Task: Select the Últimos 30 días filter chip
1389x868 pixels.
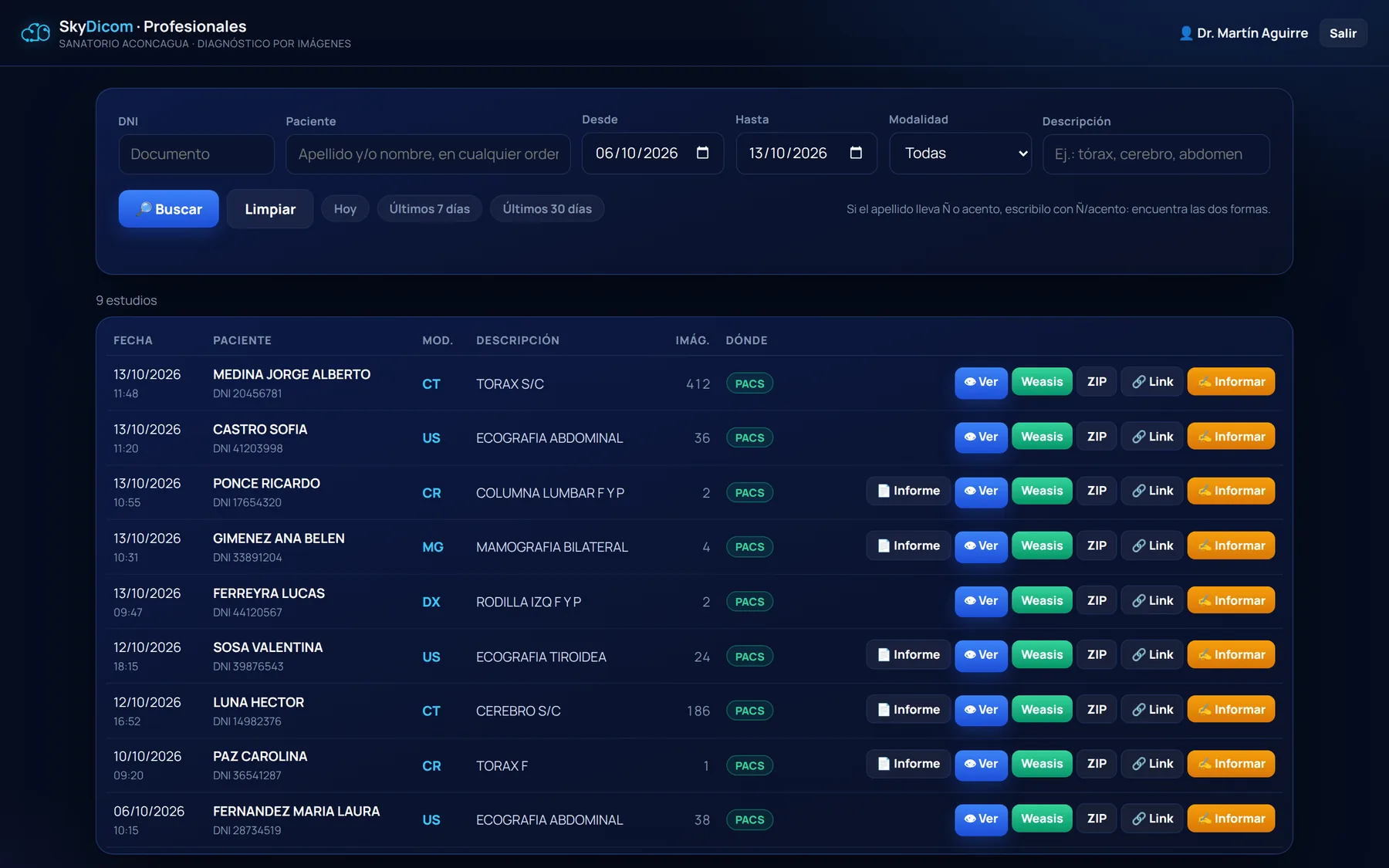Action: tap(547, 209)
